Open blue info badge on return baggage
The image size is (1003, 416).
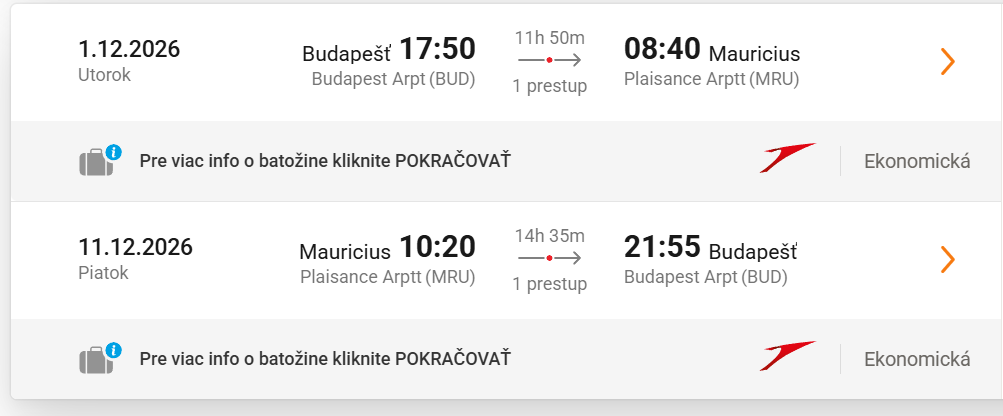(114, 350)
